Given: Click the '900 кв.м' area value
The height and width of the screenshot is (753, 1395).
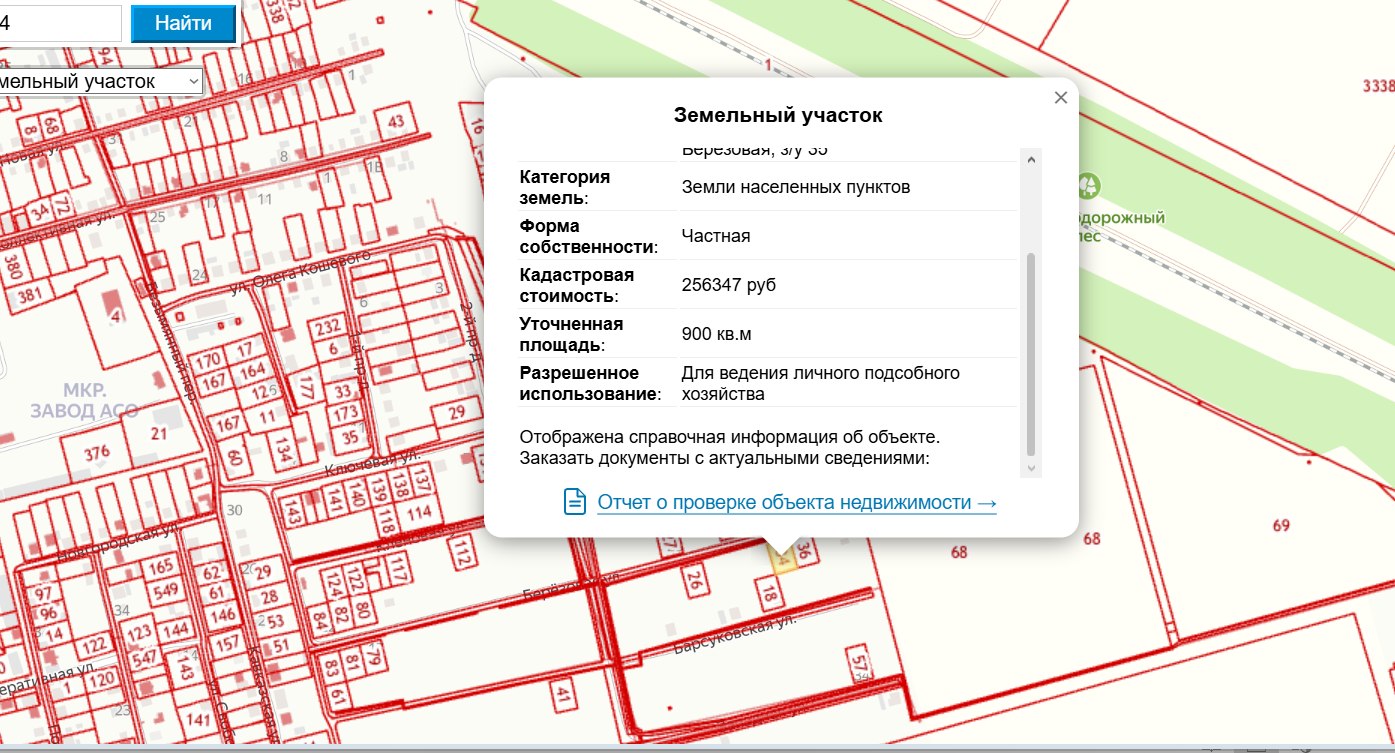Looking at the screenshot, I should click(716, 334).
